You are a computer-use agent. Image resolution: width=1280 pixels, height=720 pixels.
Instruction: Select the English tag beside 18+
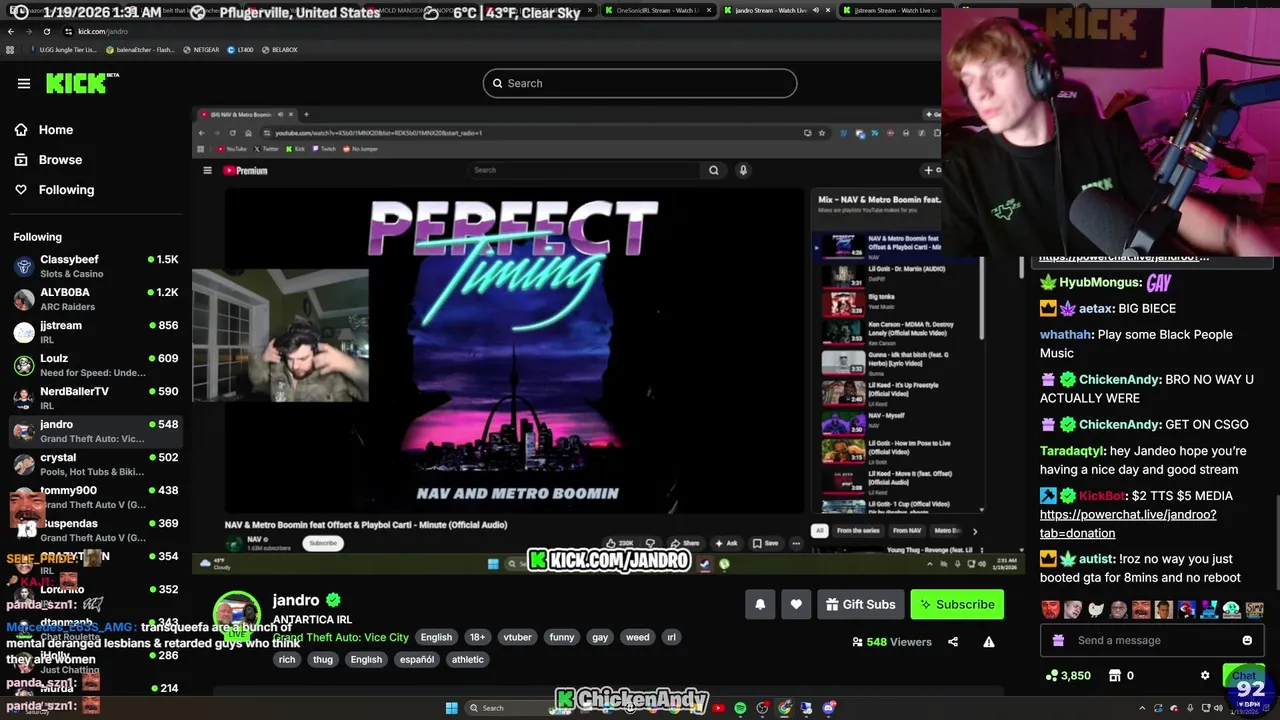click(436, 637)
